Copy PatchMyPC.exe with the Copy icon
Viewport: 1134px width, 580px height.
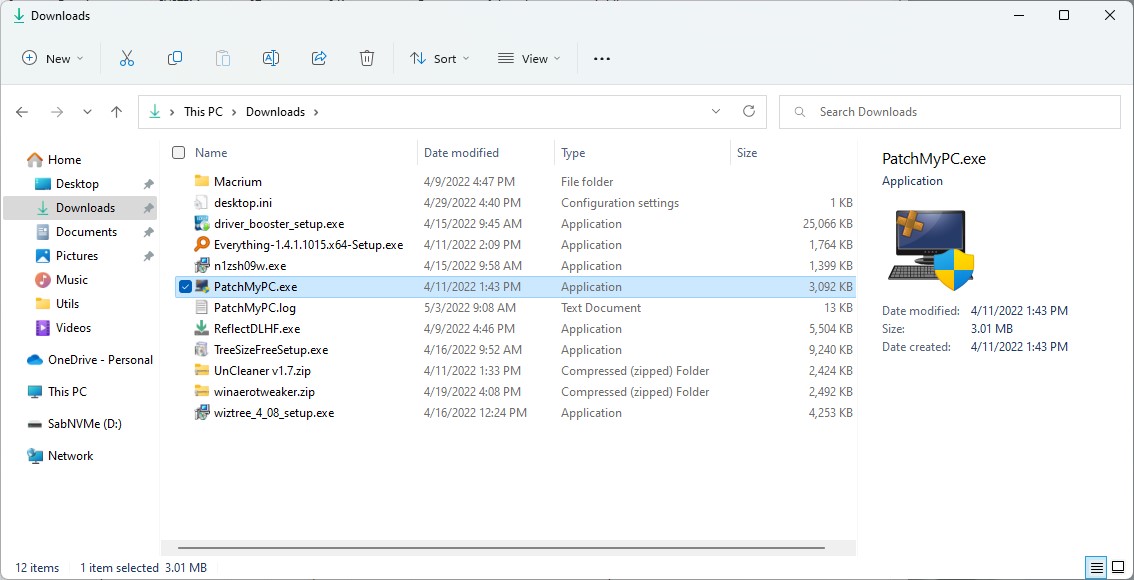coord(175,58)
